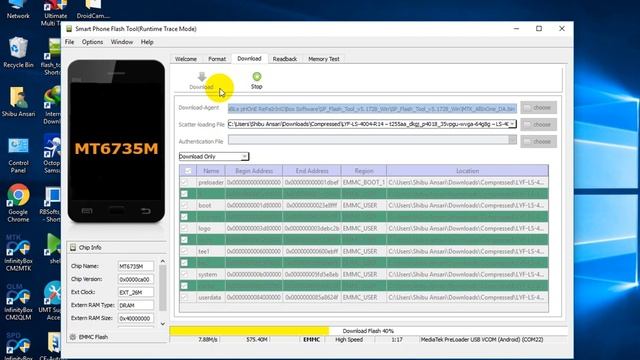This screenshot has width=640, height=360.
Task: Click the Chip Version field
Action: [x=136, y=279]
